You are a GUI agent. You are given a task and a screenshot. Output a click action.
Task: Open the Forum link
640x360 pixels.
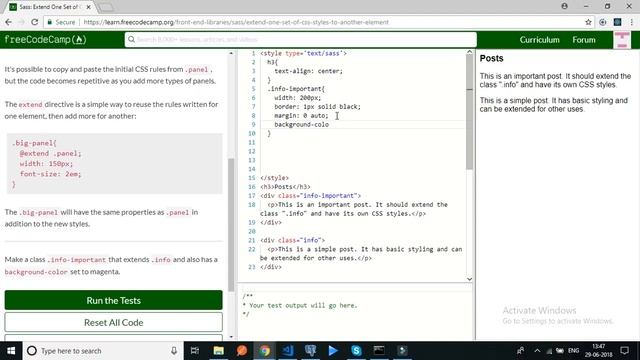[x=584, y=40]
